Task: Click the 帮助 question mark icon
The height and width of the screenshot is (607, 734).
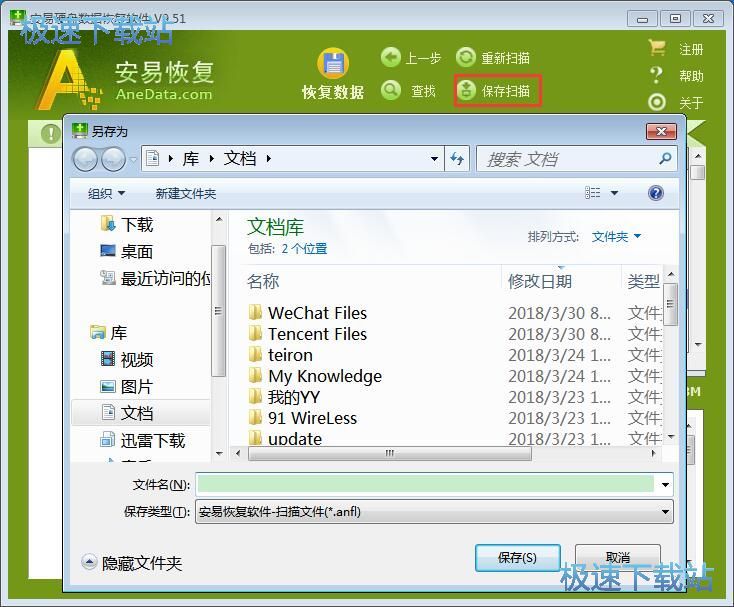Action: (x=657, y=75)
